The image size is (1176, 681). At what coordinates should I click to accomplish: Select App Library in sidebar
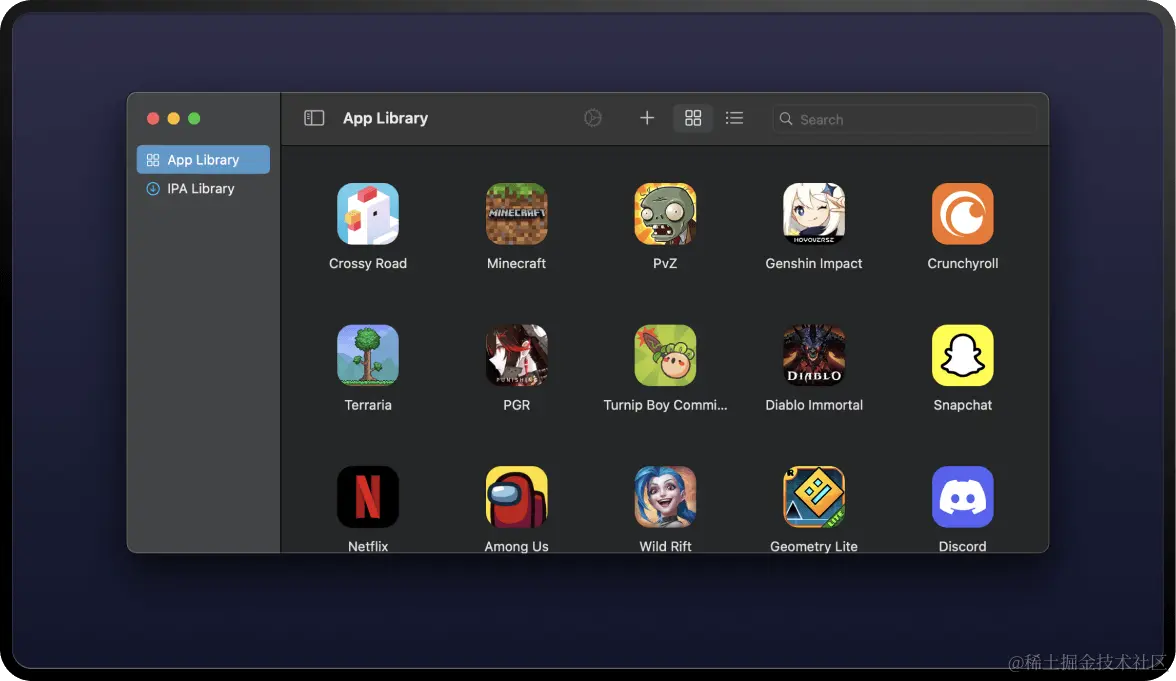point(203,160)
